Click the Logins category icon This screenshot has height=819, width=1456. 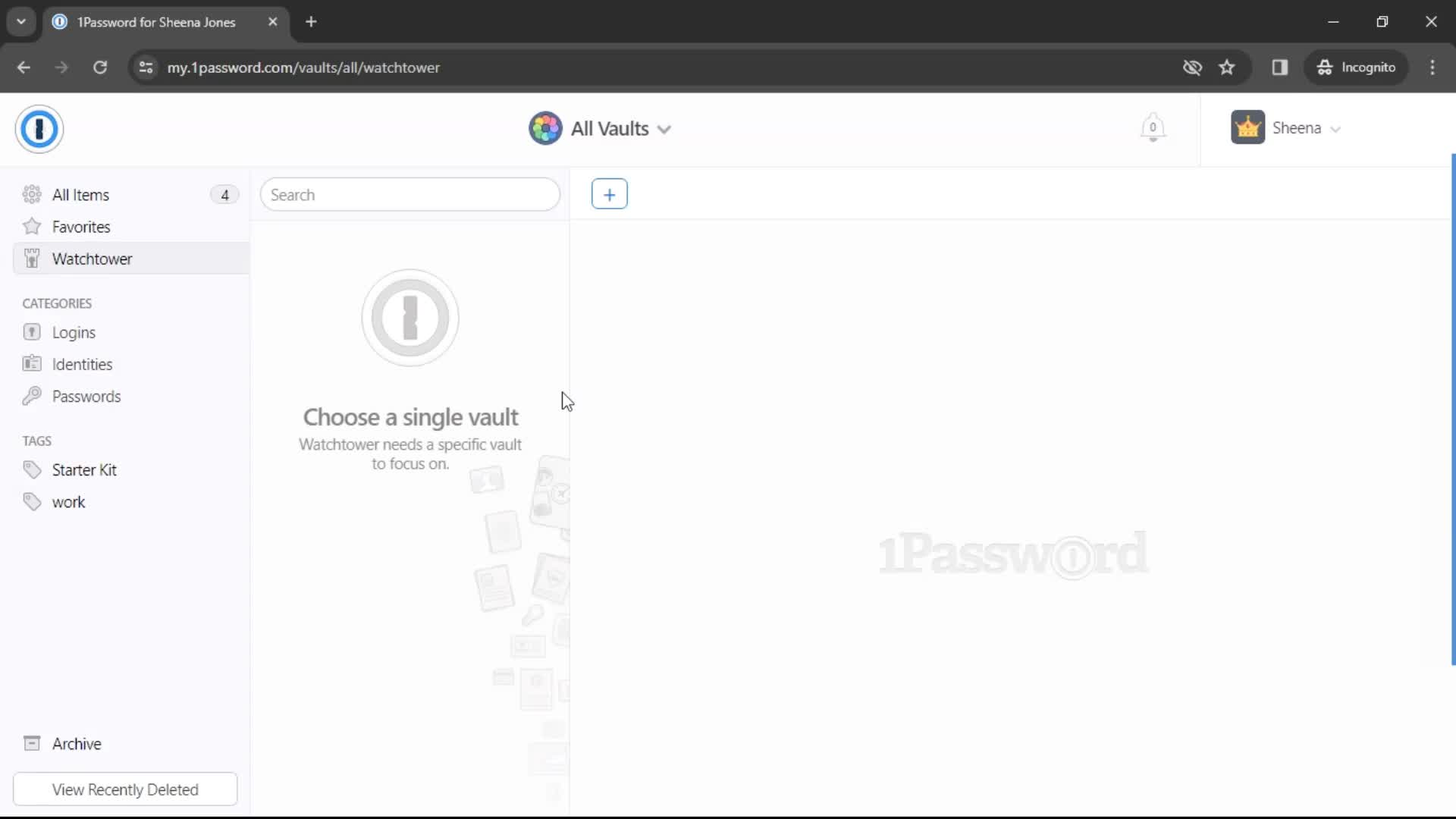[33, 332]
